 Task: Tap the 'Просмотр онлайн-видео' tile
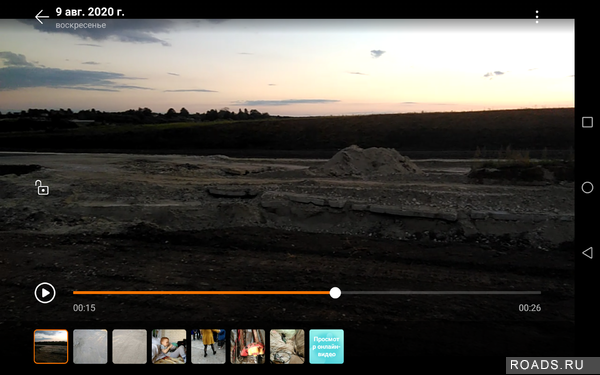coord(326,346)
